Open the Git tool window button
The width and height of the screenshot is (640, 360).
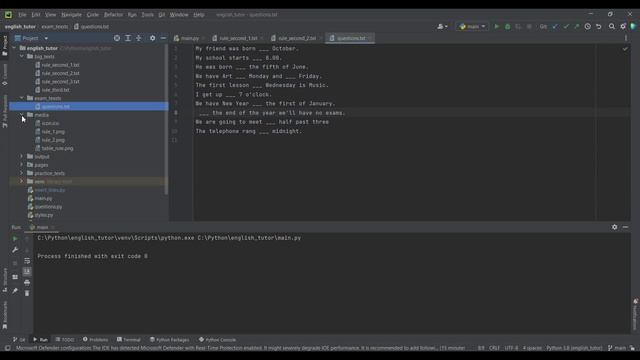point(19,340)
